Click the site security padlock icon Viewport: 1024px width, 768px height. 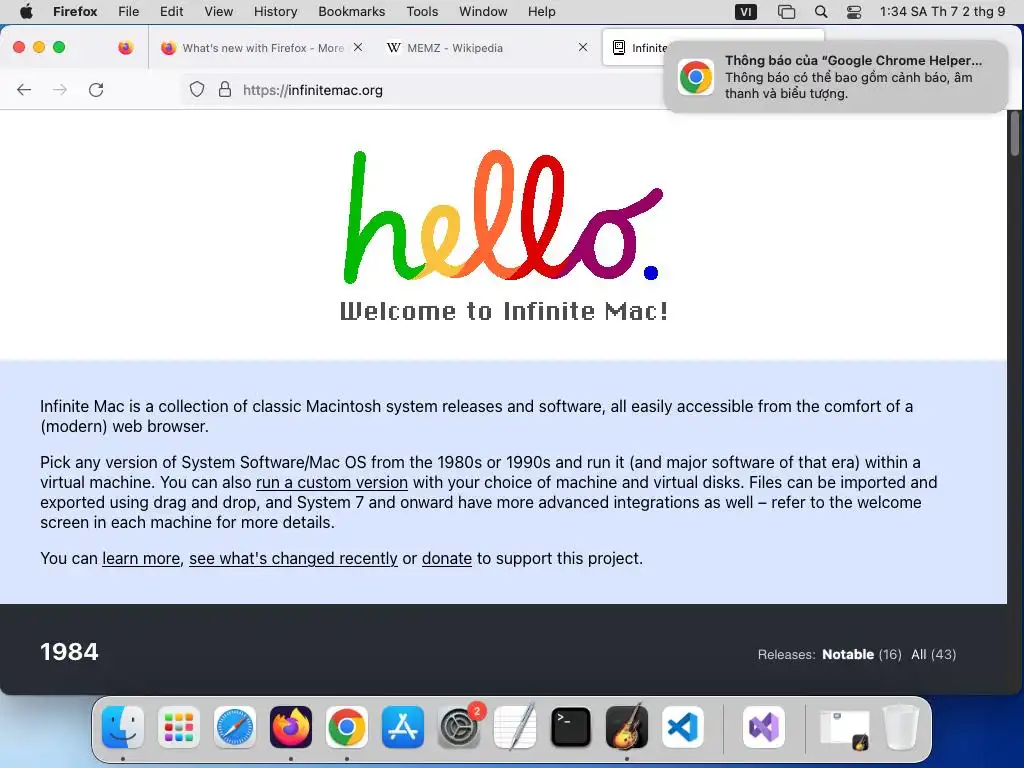225,89
